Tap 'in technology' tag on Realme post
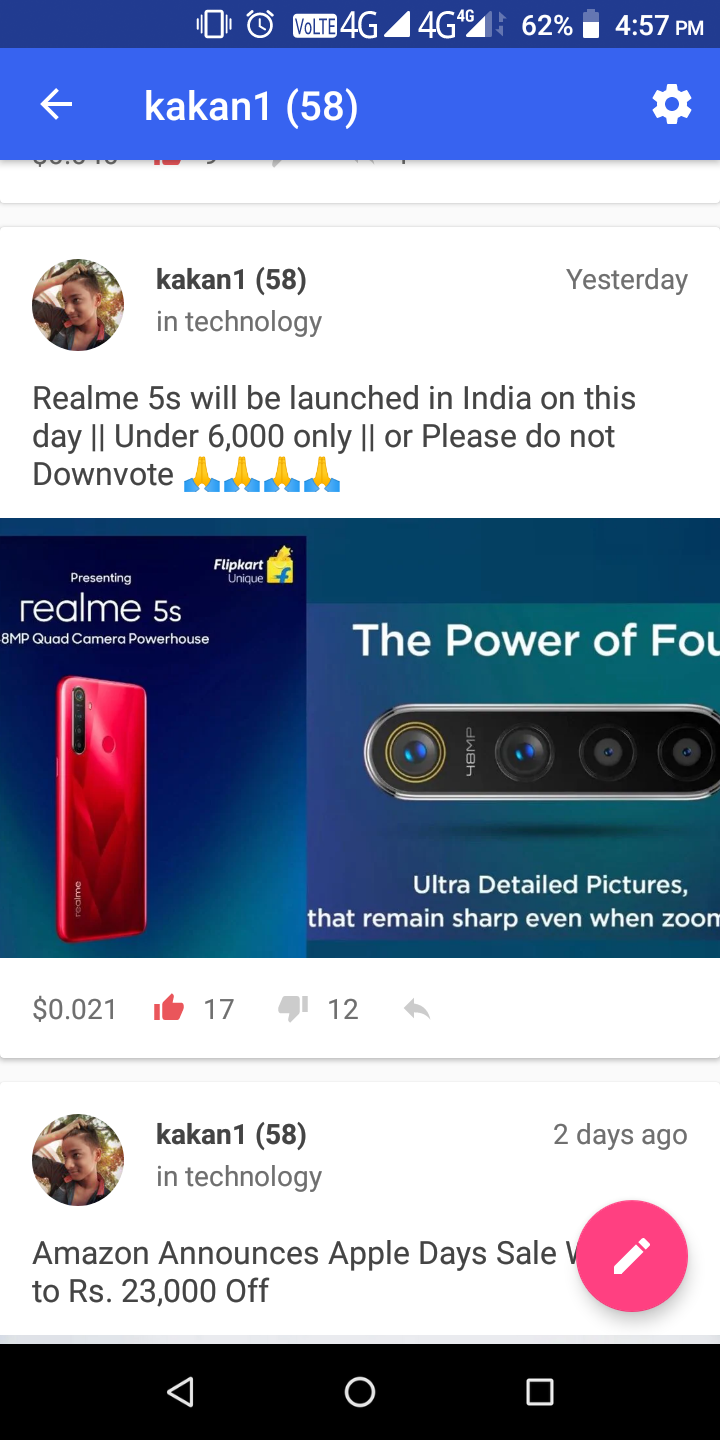Screen dimensions: 720x1440 click(239, 321)
